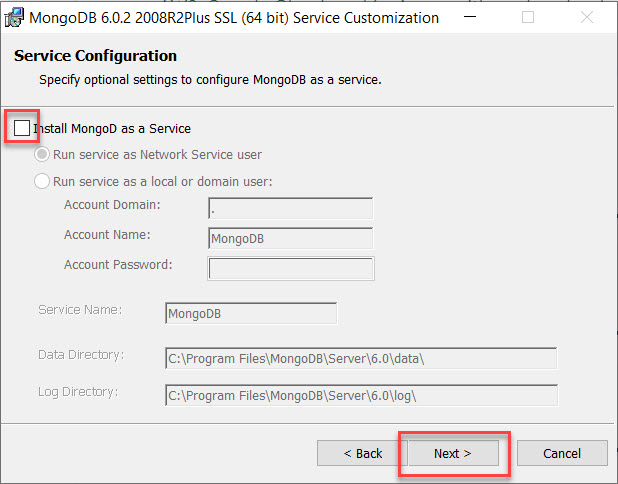Viewport: 618px width, 484px height.
Task: Enable Install MongoD as a Service checkbox
Action: tap(22, 128)
